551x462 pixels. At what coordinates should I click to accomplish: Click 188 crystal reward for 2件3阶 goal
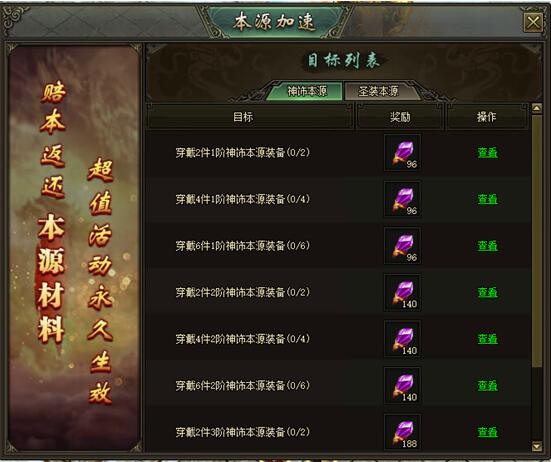tap(402, 432)
